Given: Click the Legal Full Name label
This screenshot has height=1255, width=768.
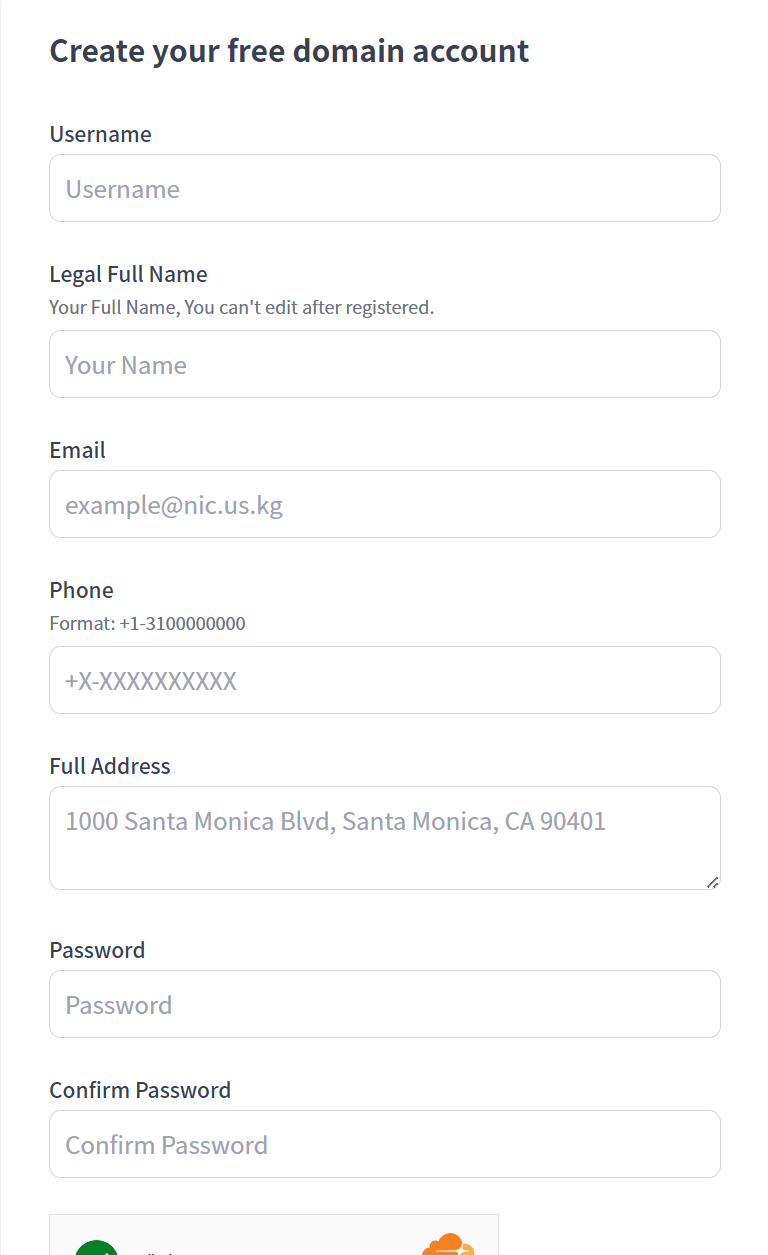Looking at the screenshot, I should [x=128, y=274].
